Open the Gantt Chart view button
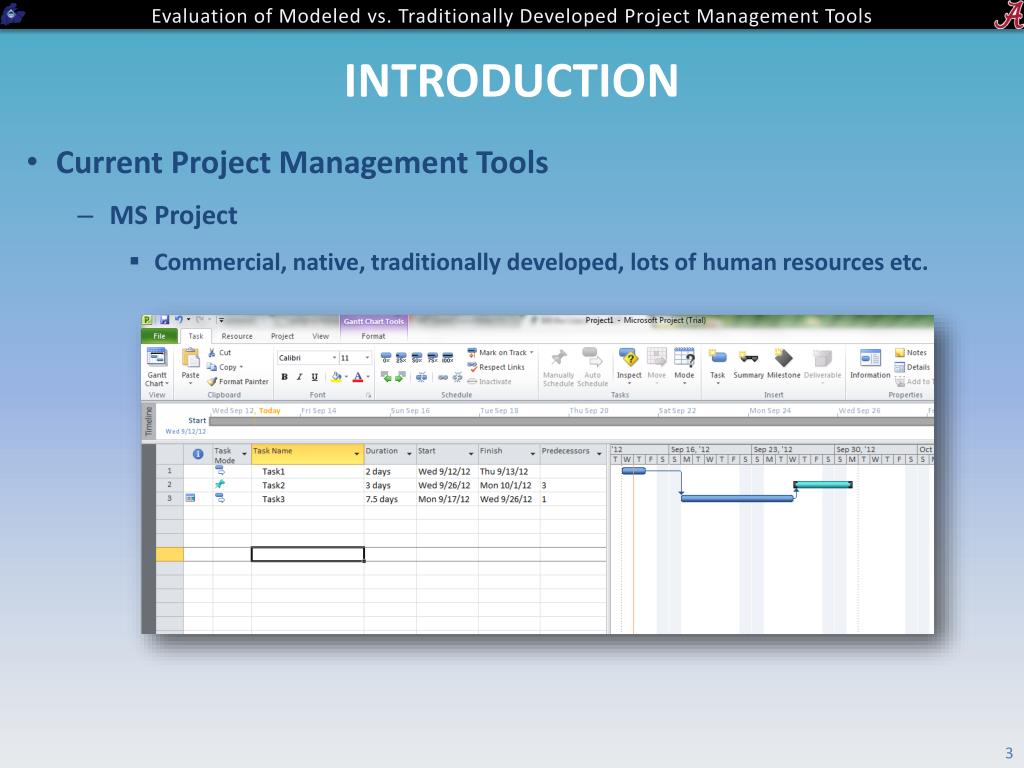 157,368
